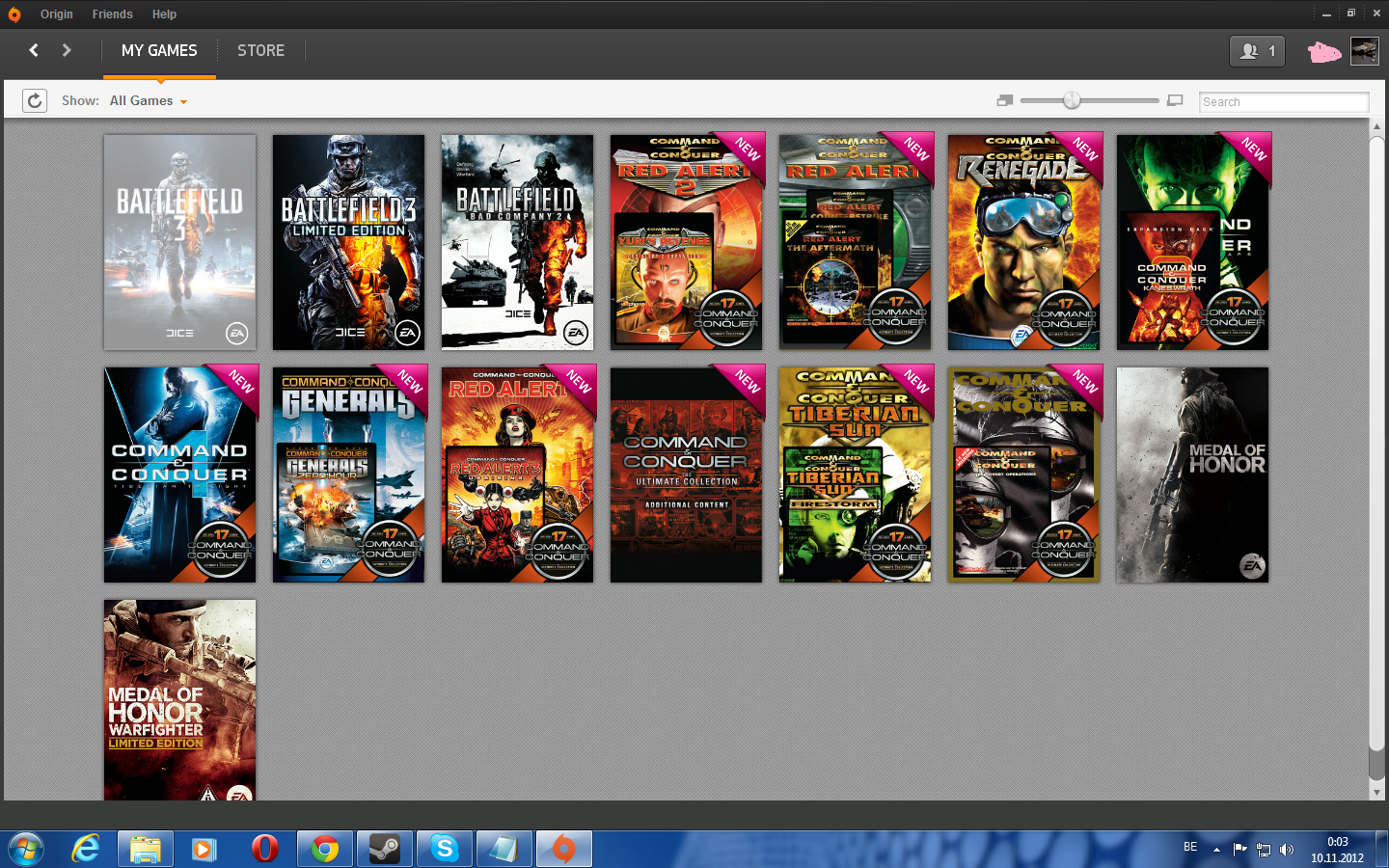Open Action Center flag icon
The width and height of the screenshot is (1389, 868).
point(1239,850)
